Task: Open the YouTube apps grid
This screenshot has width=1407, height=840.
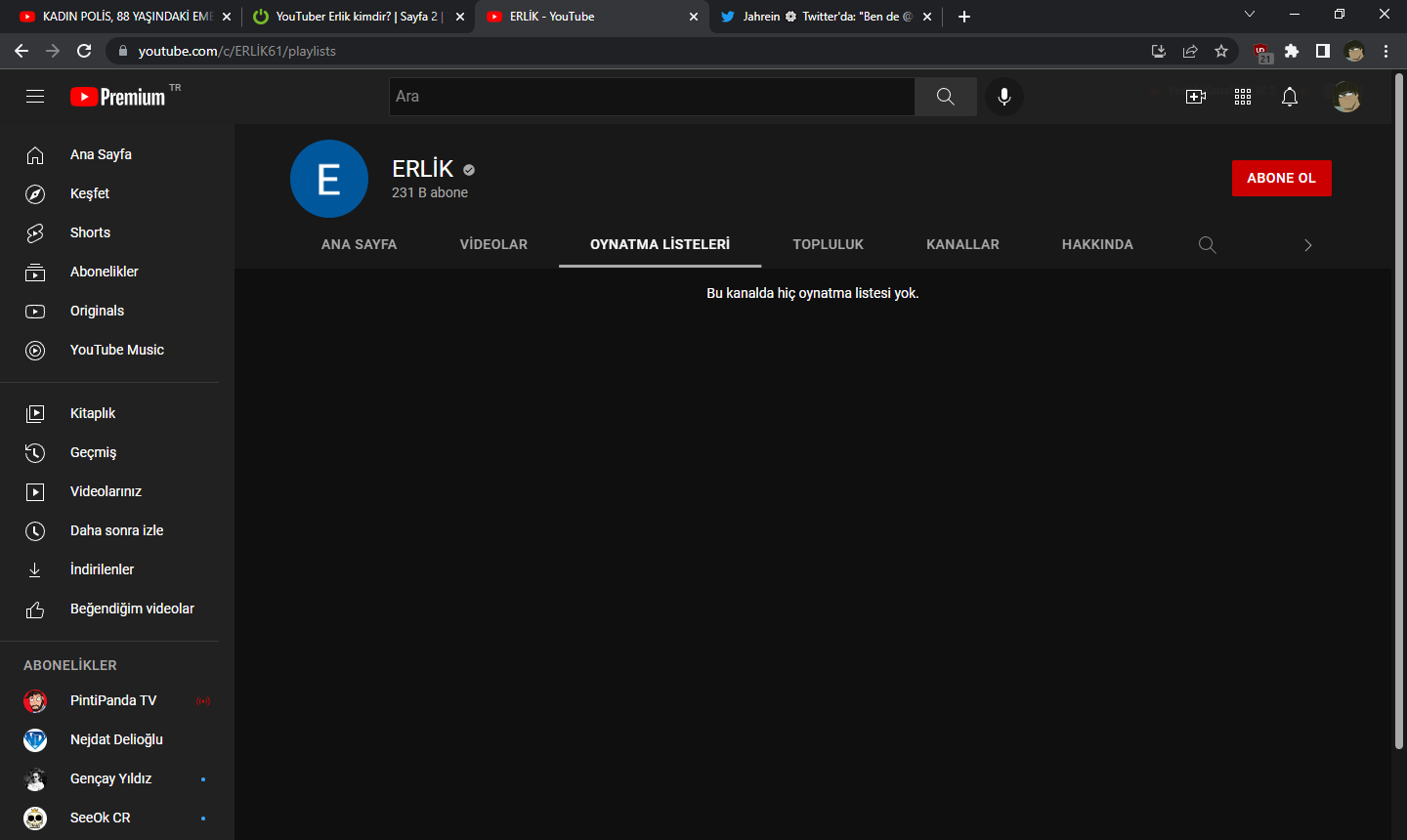Action: click(x=1243, y=97)
